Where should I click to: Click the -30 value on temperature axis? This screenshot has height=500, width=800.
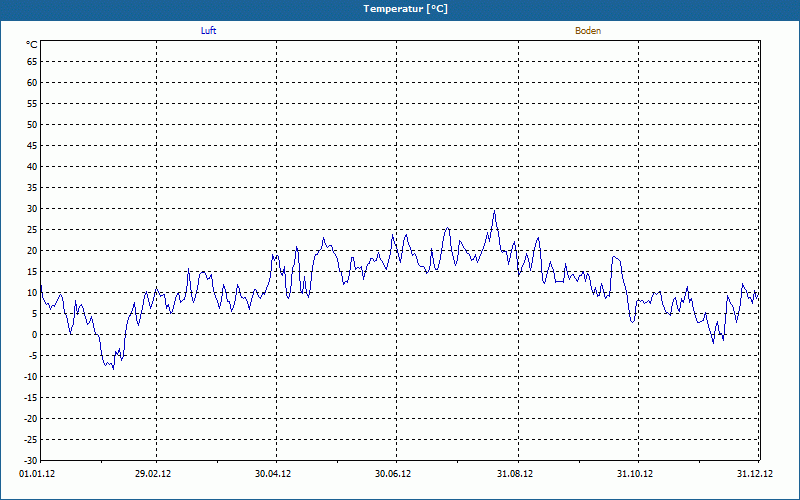[x=31, y=461]
